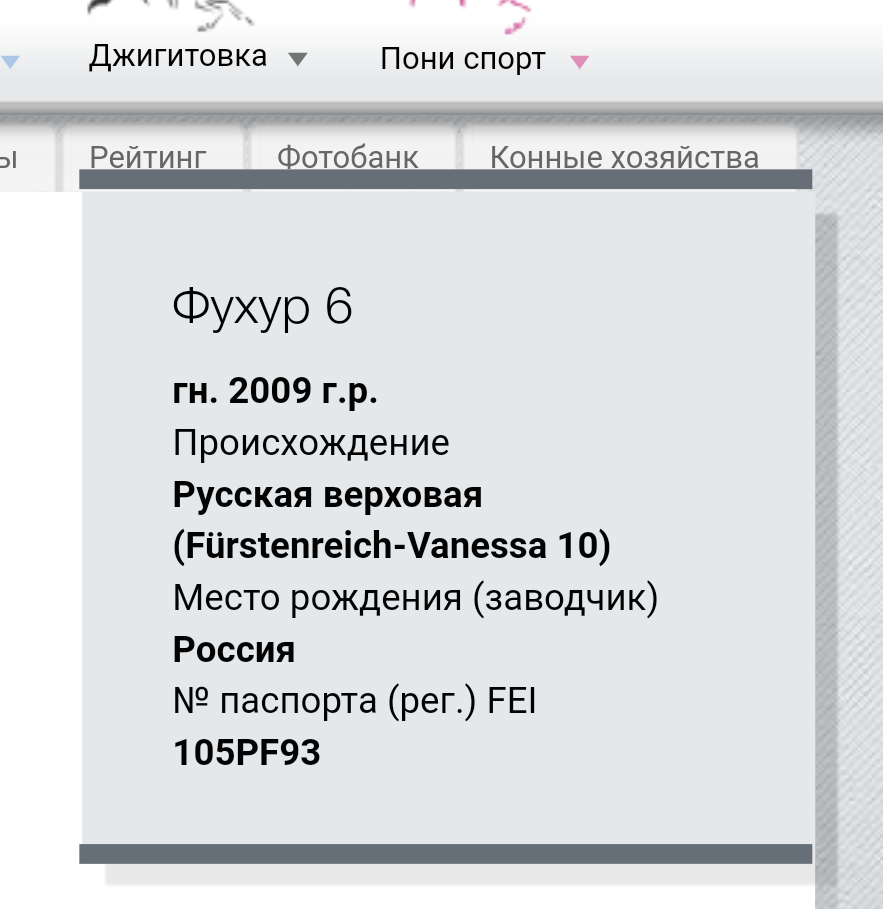Click the birthplace value Россия
883x909 pixels.
(234, 650)
